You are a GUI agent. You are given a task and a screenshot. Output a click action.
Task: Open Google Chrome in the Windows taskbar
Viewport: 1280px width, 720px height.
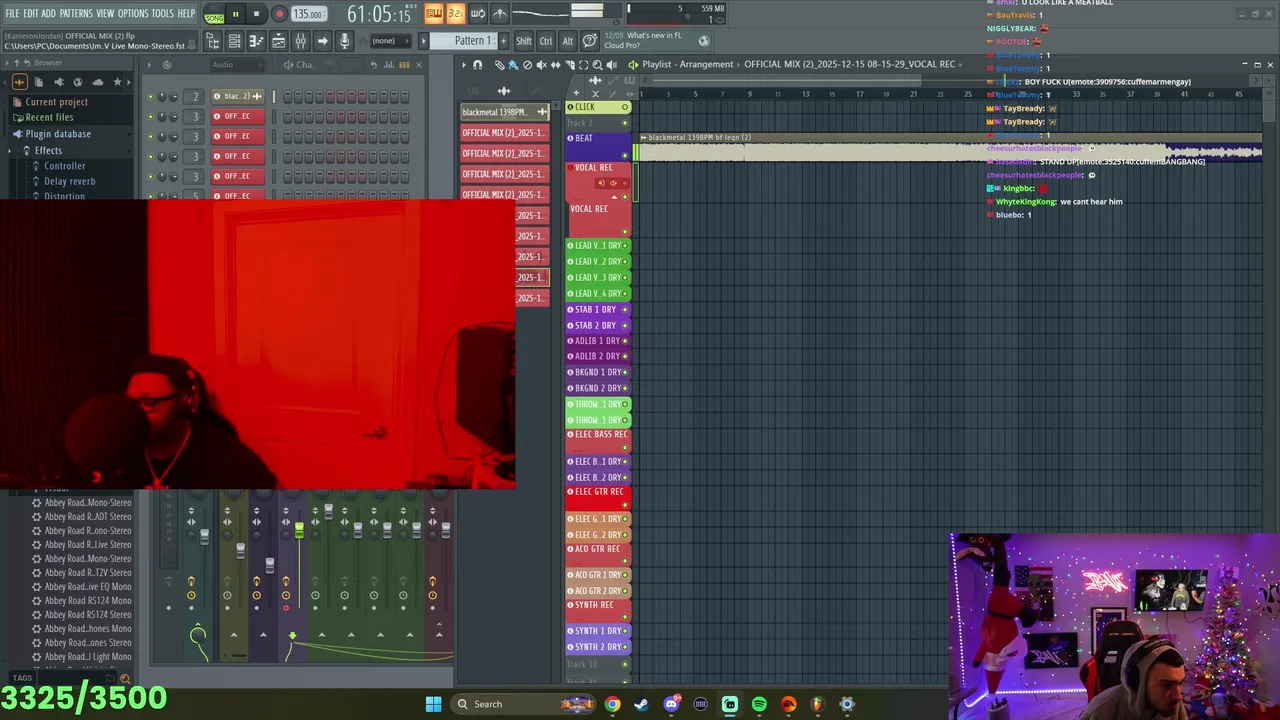[x=612, y=704]
